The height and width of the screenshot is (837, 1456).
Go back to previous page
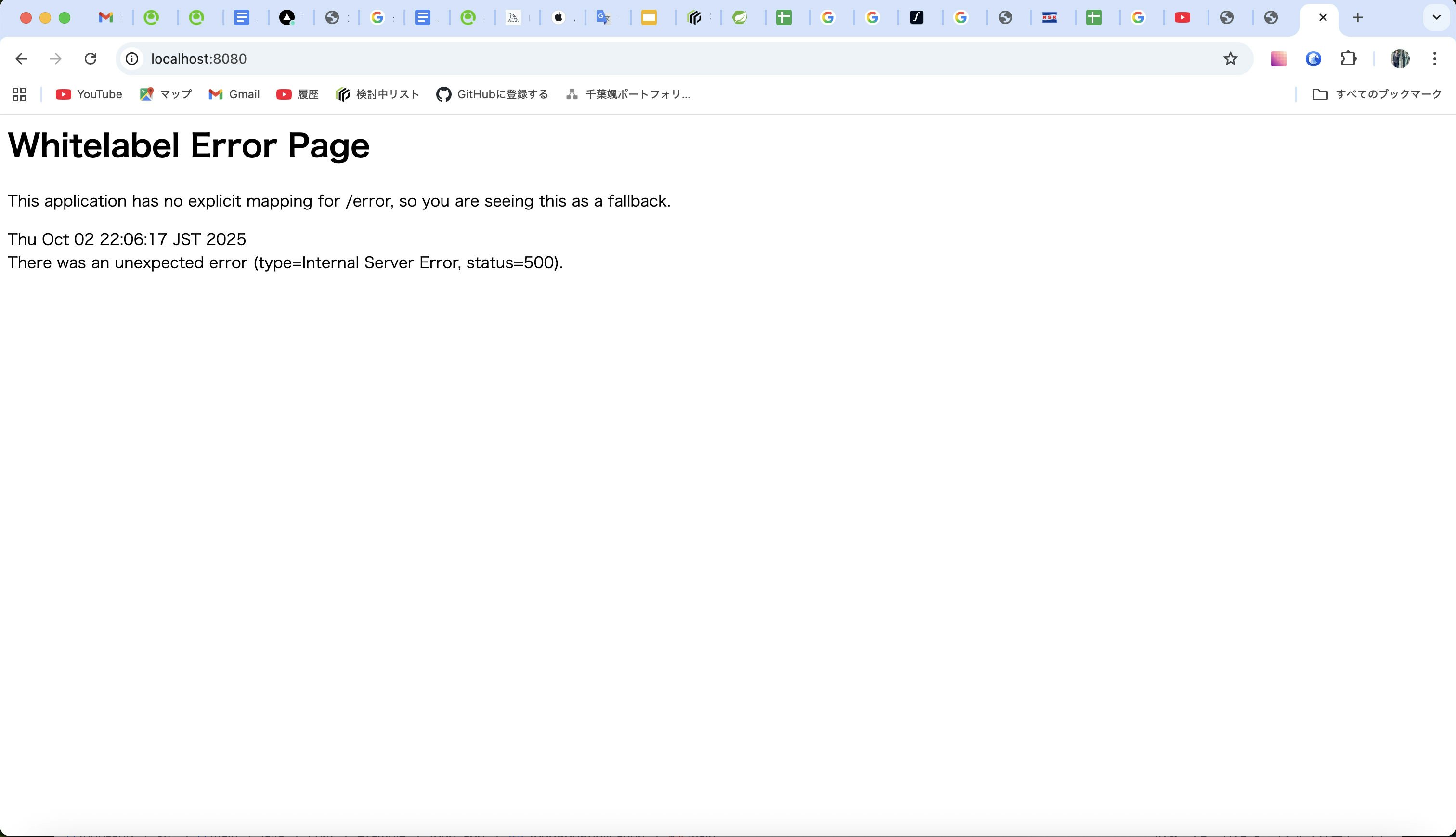coord(21,59)
